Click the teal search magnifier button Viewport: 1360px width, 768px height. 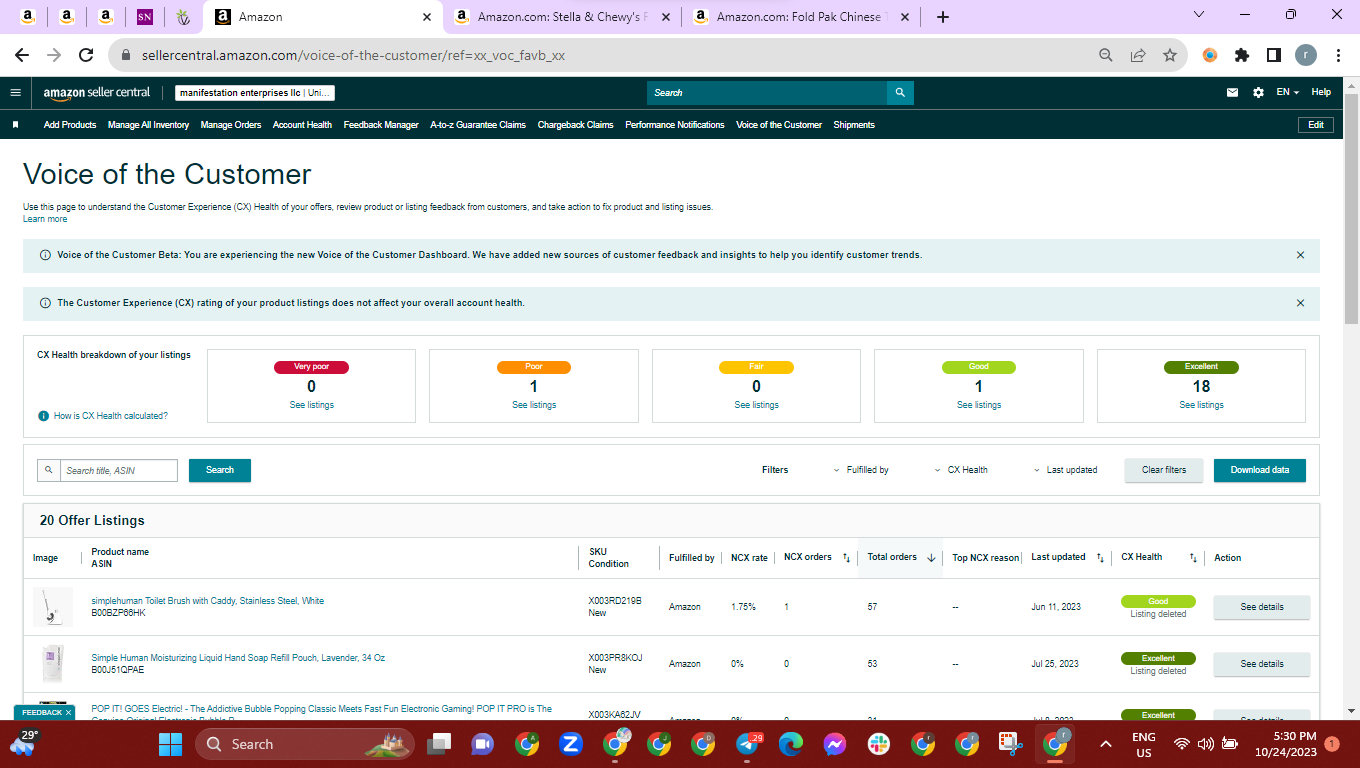point(900,93)
